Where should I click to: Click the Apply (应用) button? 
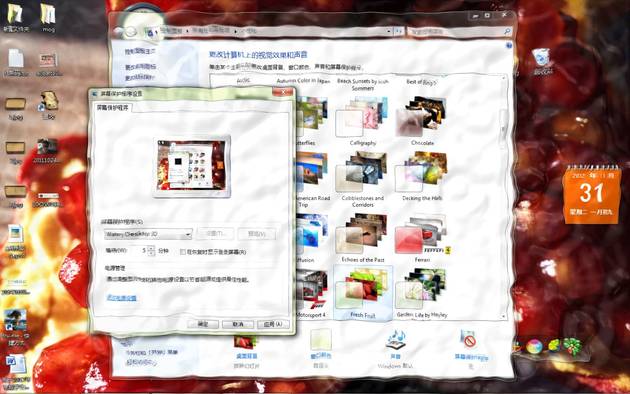click(273, 324)
